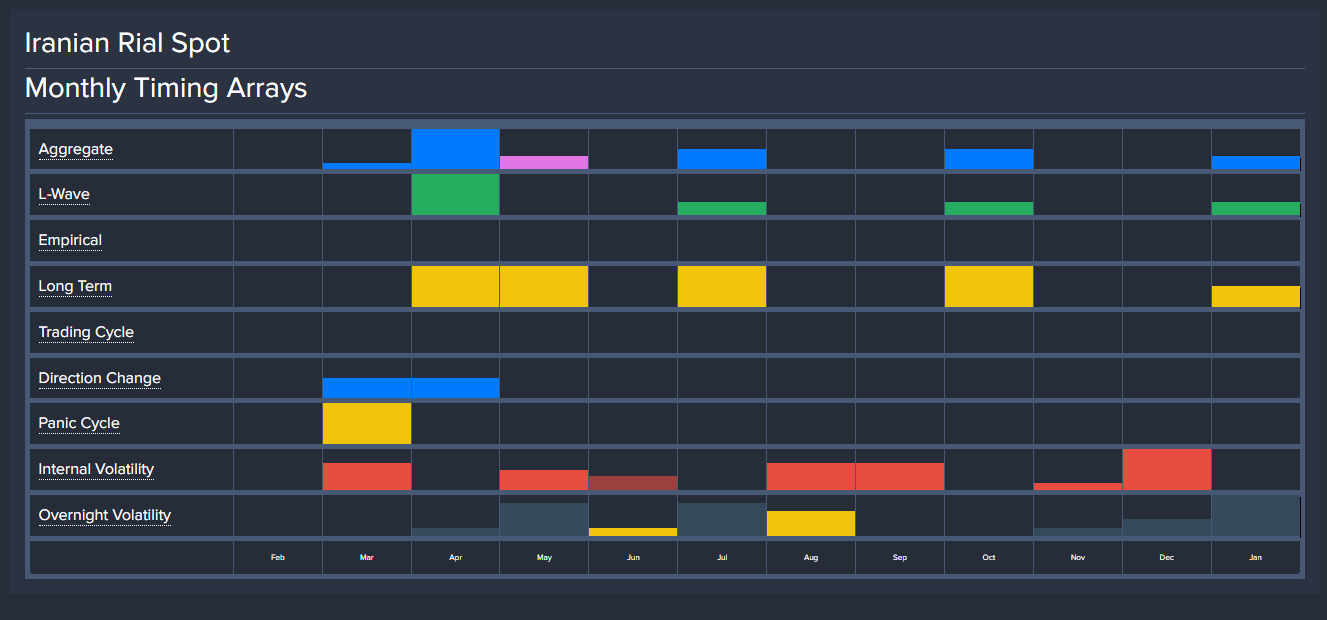The height and width of the screenshot is (620, 1327).
Task: Select the tall blue Aggregate bar for April
Action: click(456, 149)
